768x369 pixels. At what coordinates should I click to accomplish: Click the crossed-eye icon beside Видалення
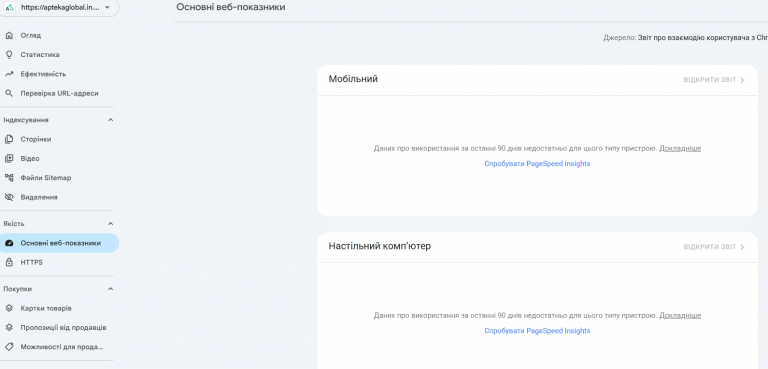(x=9, y=197)
